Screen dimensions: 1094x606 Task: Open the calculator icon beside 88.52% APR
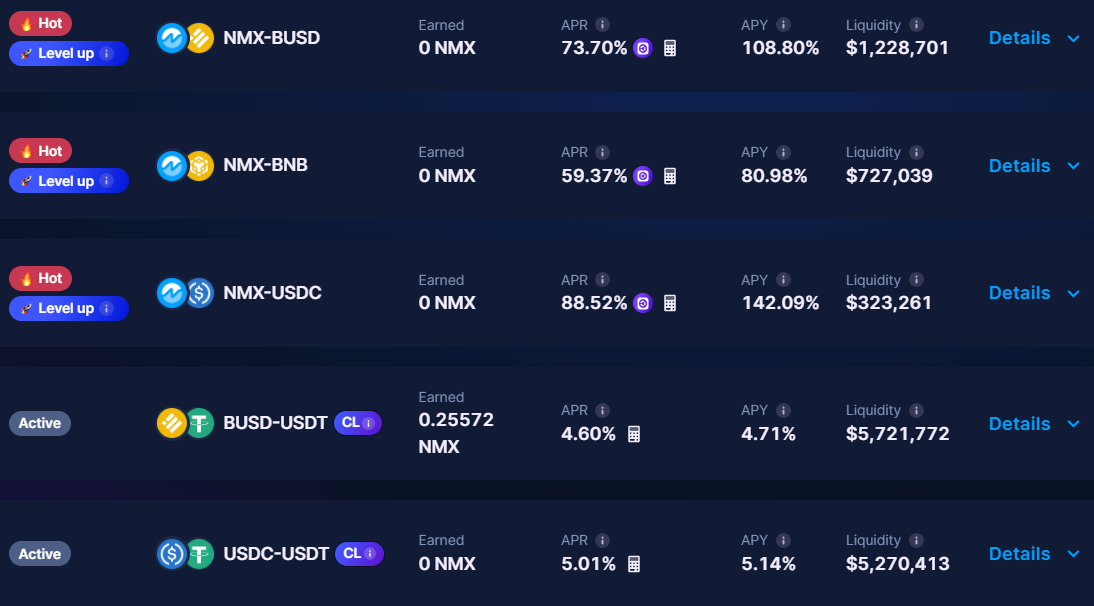[670, 303]
